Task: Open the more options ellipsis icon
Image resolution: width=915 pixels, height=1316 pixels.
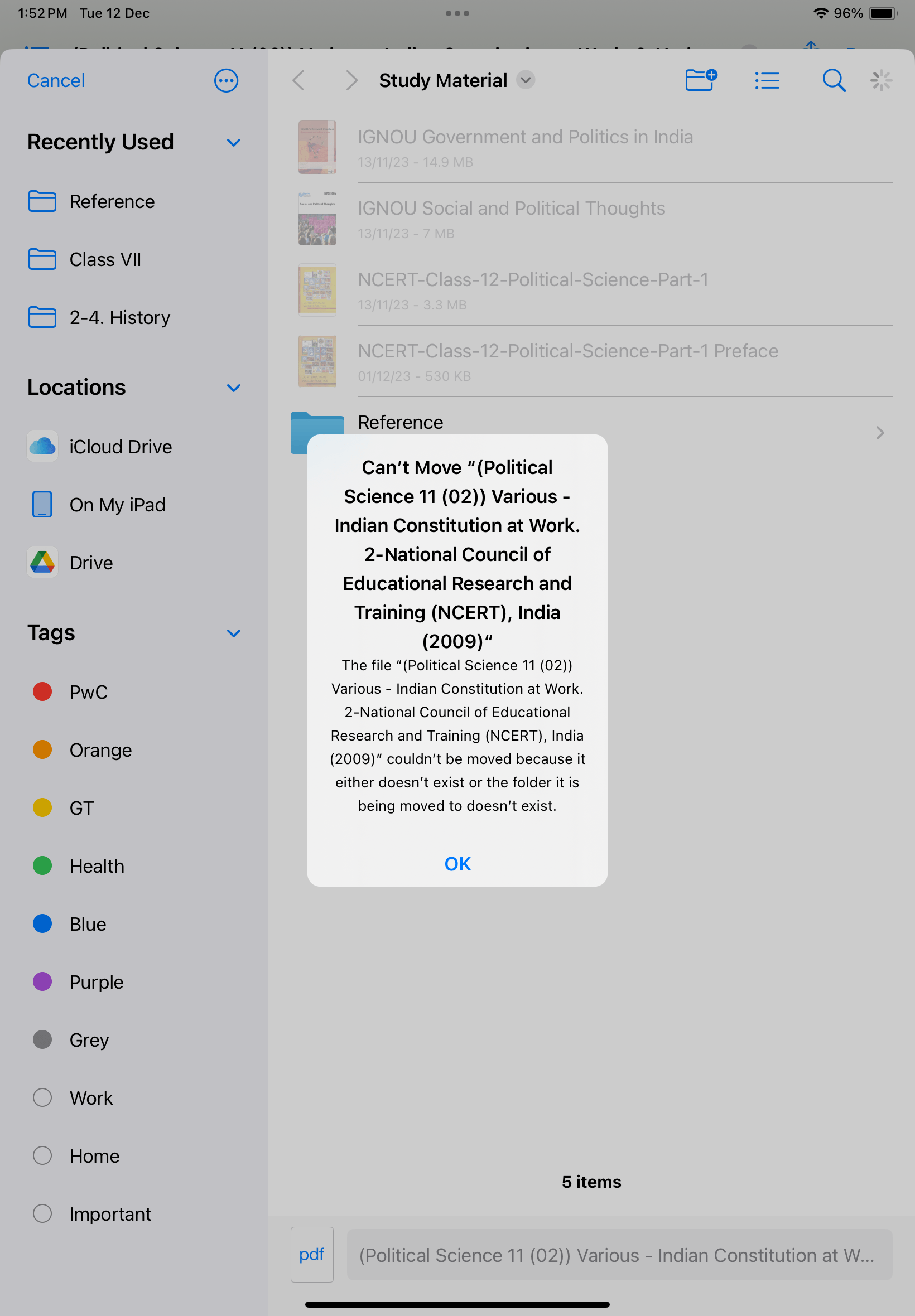Action: [226, 80]
